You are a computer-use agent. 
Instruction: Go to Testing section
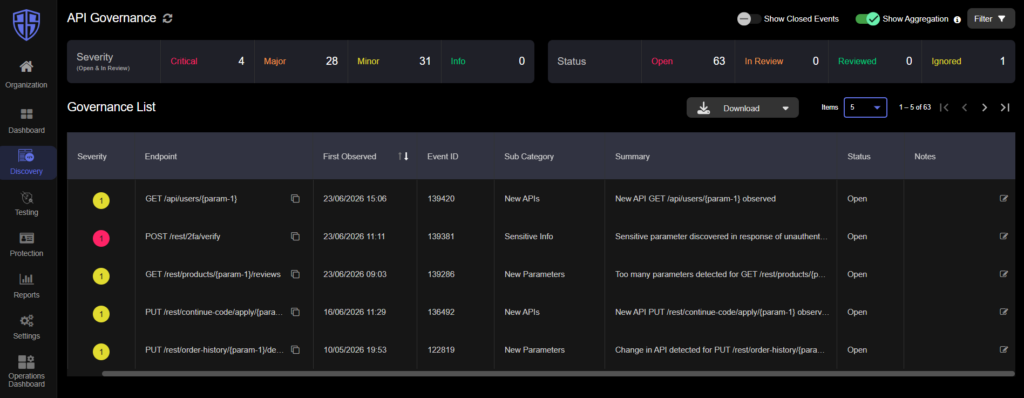(27, 203)
